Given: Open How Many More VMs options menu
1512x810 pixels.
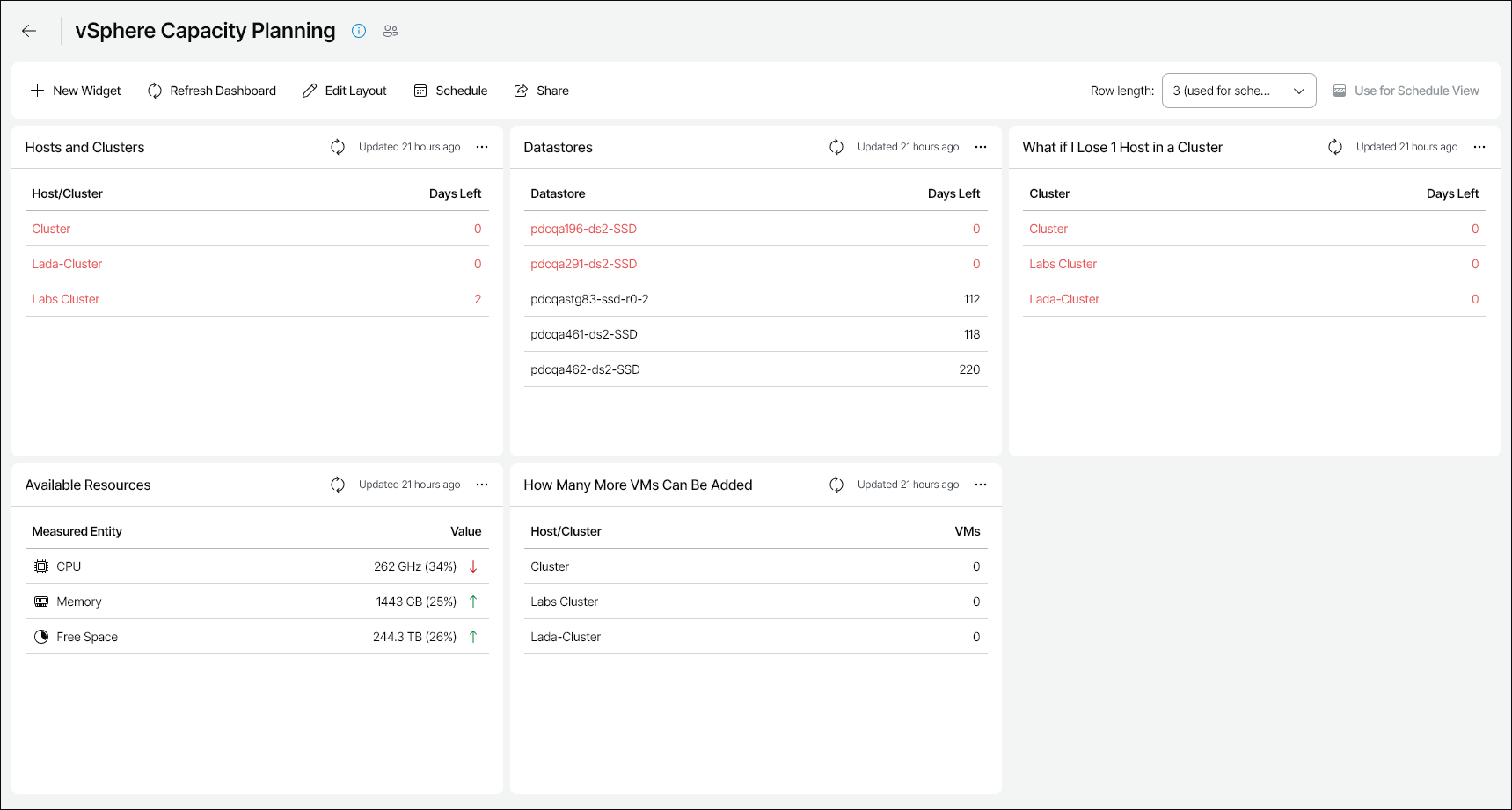Looking at the screenshot, I should [981, 485].
